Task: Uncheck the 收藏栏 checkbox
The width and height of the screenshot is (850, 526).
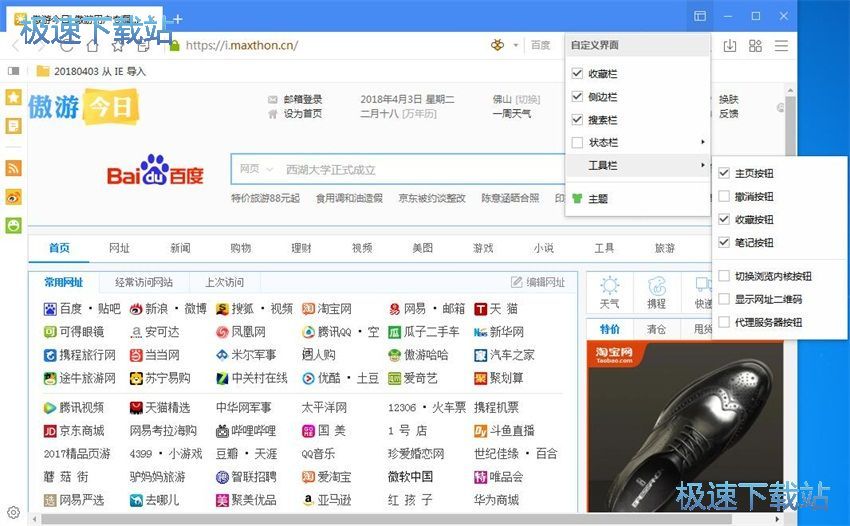Action: [577, 73]
